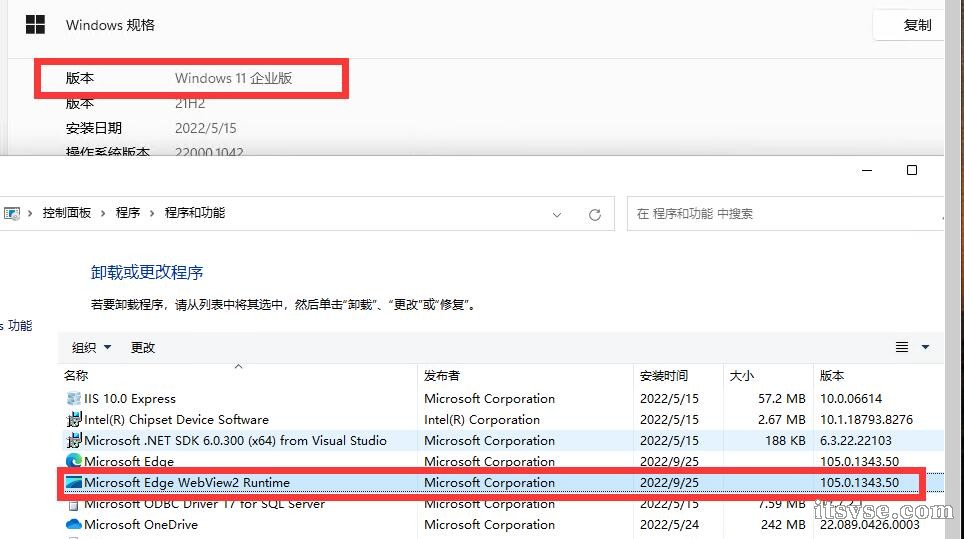Click the Intel(R) Corporation publisher cell
The height and width of the screenshot is (539, 964).
pos(482,420)
